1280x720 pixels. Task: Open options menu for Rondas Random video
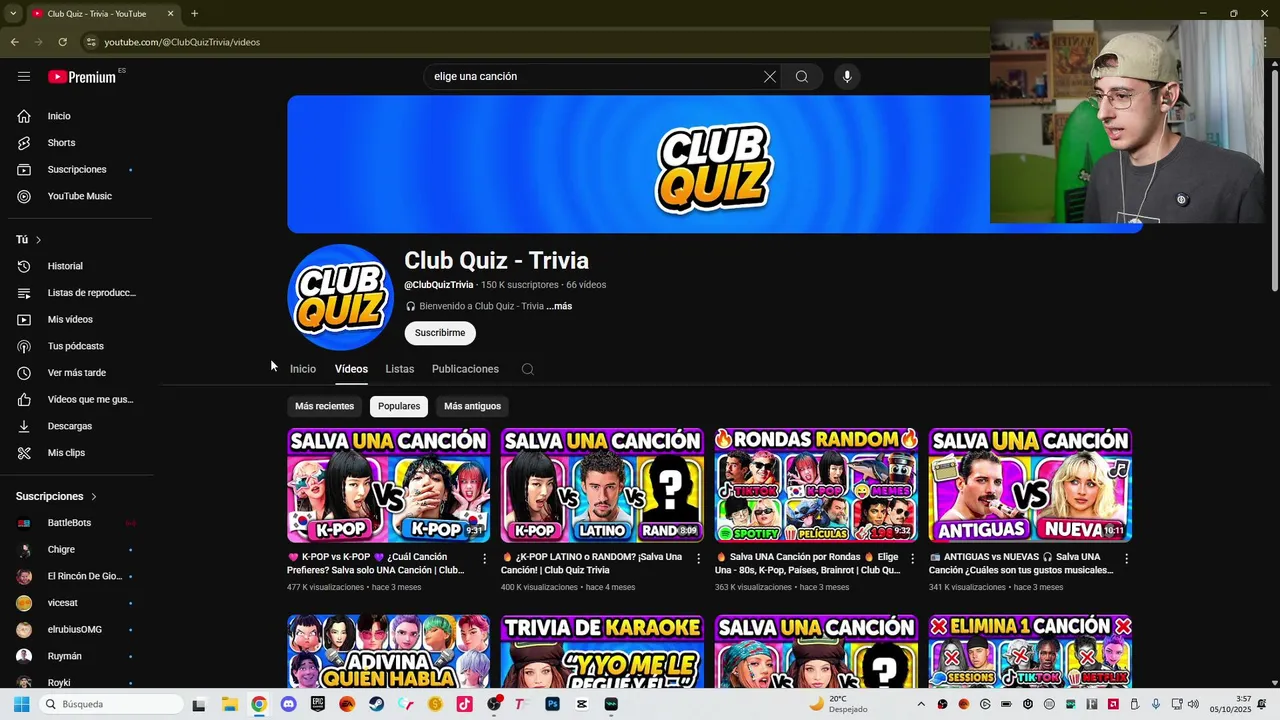pyautogui.click(x=912, y=558)
